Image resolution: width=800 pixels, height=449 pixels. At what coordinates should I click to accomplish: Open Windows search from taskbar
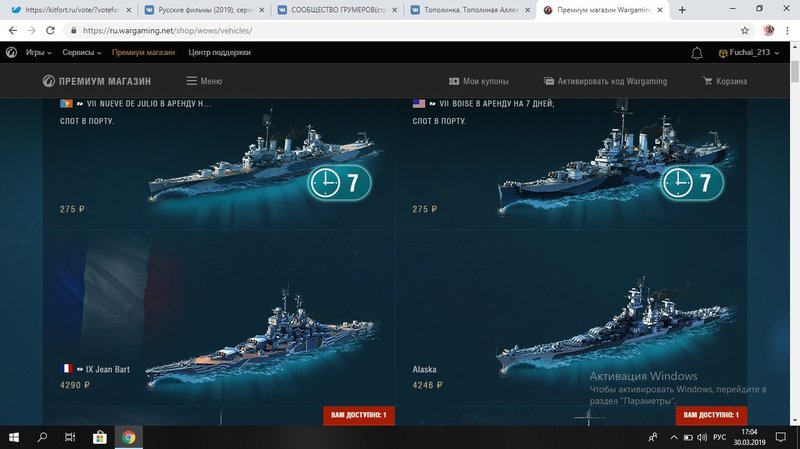[x=42, y=437]
